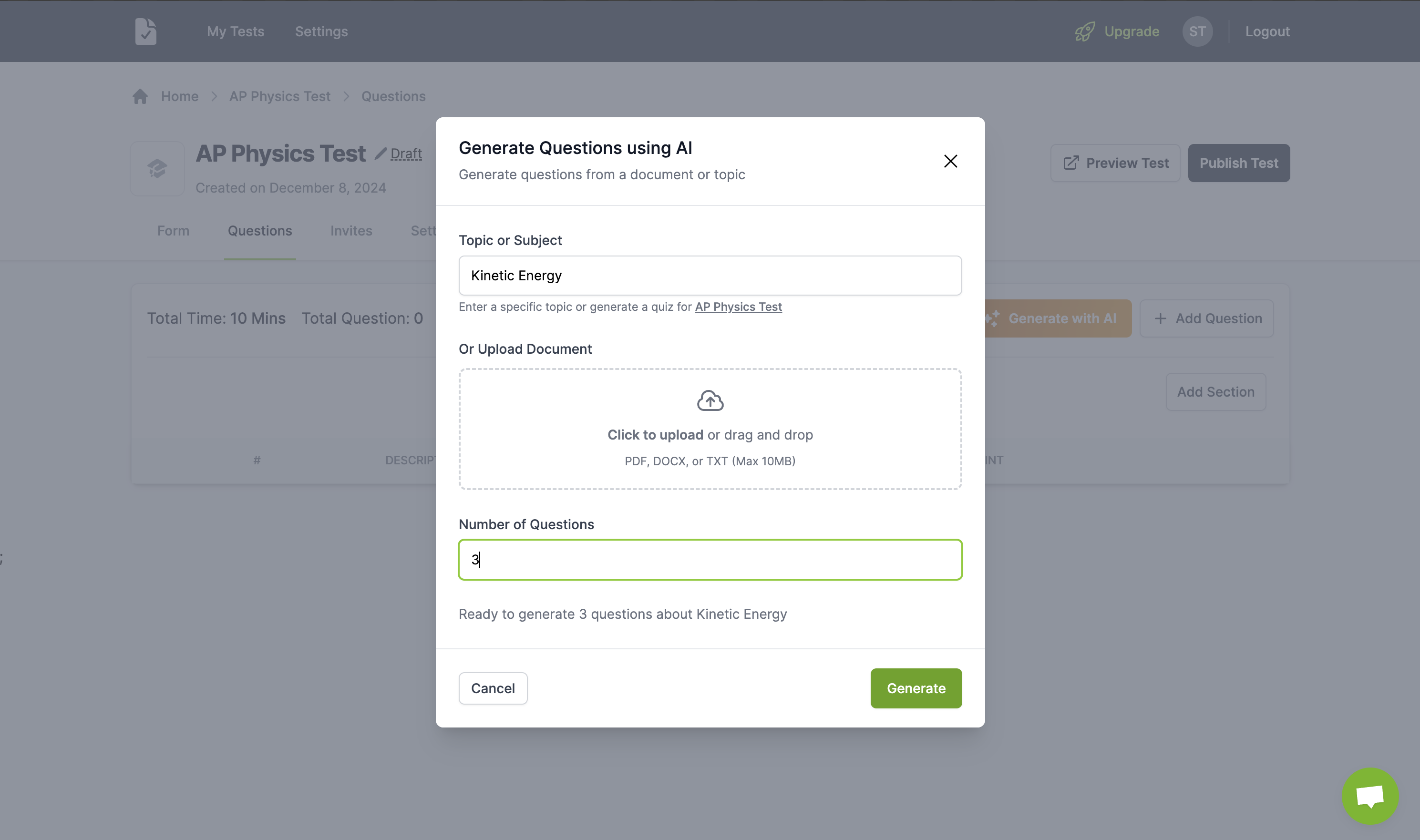Click Logout in the header
The image size is (1420, 840).
pyautogui.click(x=1267, y=31)
